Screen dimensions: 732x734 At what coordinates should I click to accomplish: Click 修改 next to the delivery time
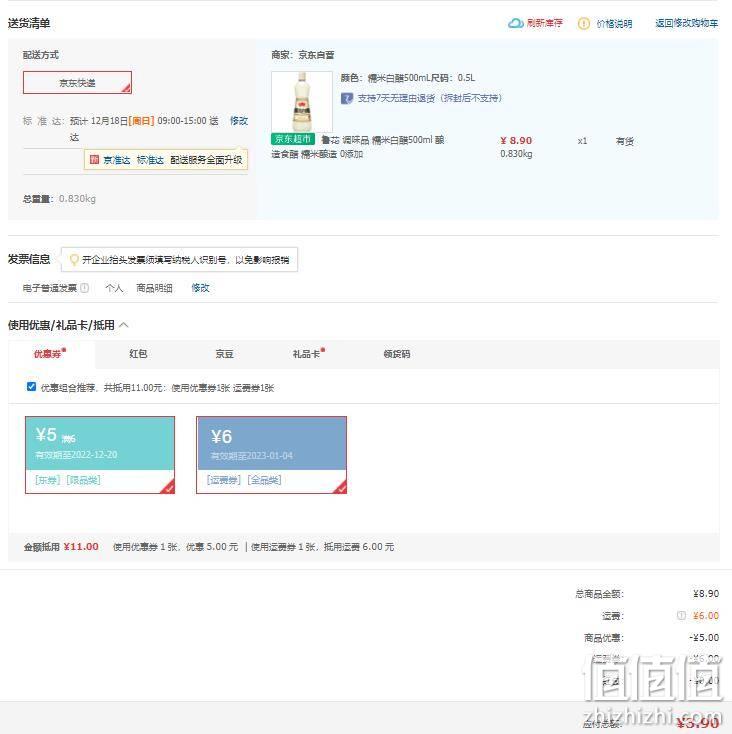tap(239, 121)
